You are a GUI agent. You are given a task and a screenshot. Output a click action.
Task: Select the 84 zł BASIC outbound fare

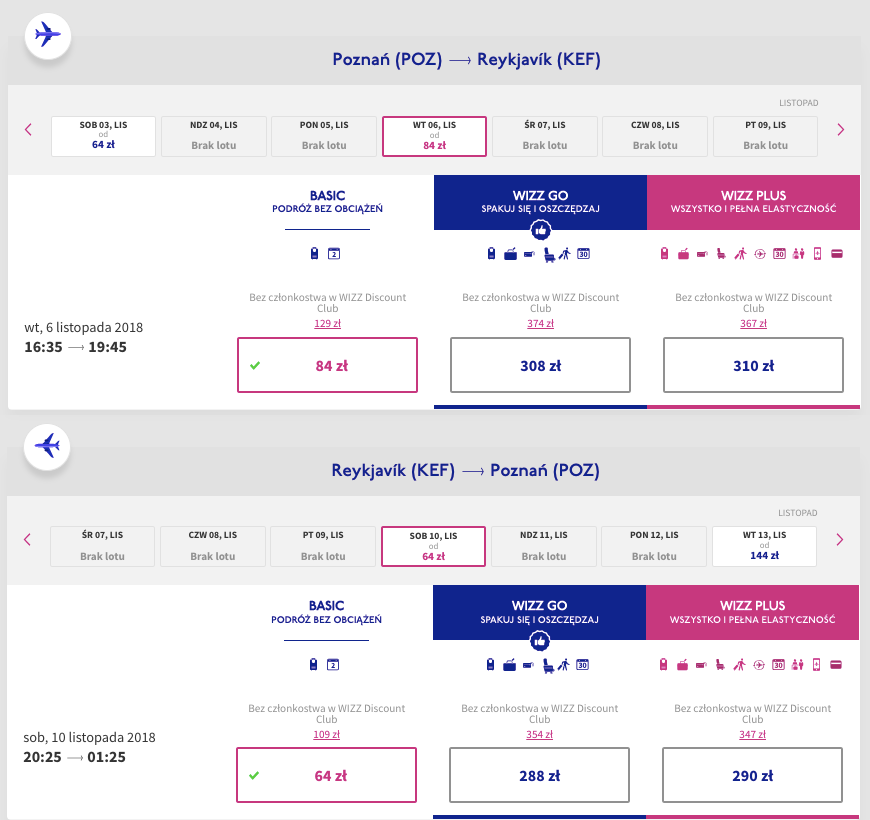(x=327, y=365)
